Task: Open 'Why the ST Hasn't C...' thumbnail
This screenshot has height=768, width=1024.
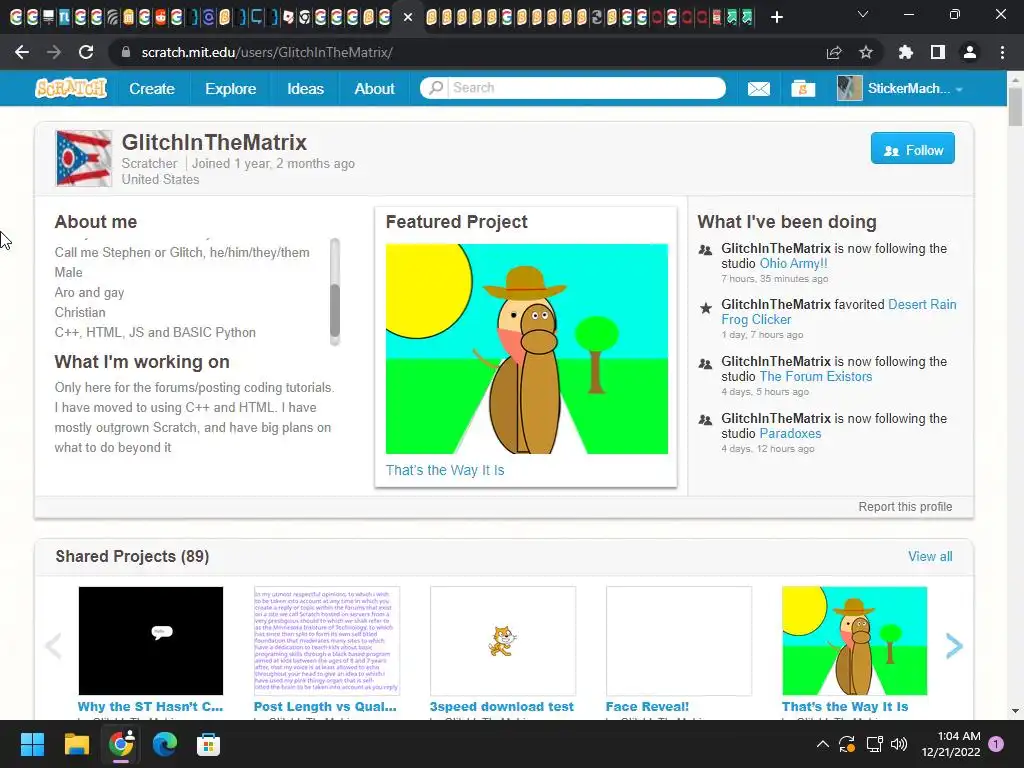Action: point(151,641)
